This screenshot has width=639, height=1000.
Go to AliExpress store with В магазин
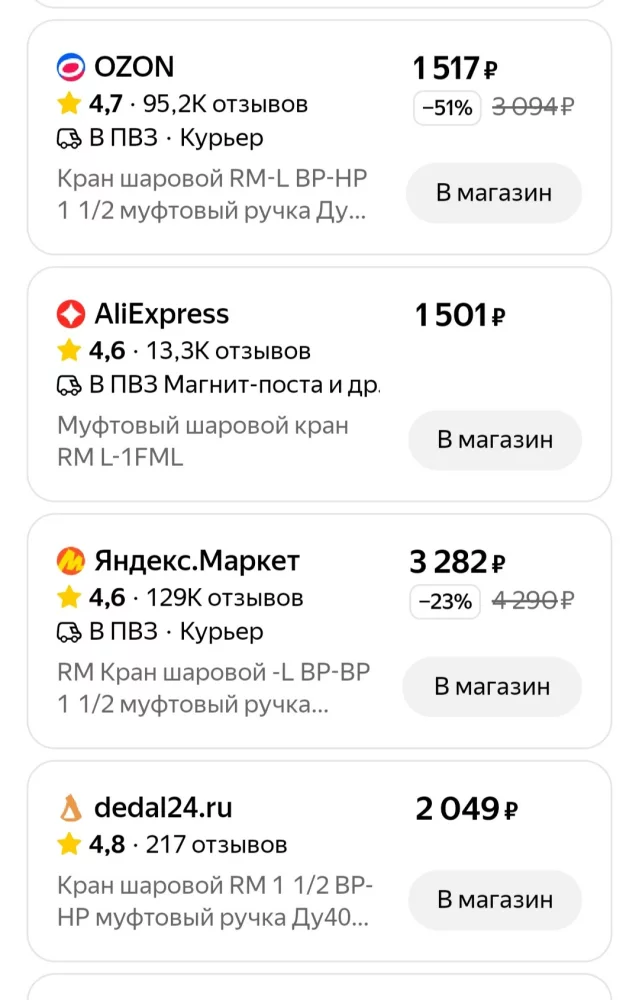(x=495, y=439)
